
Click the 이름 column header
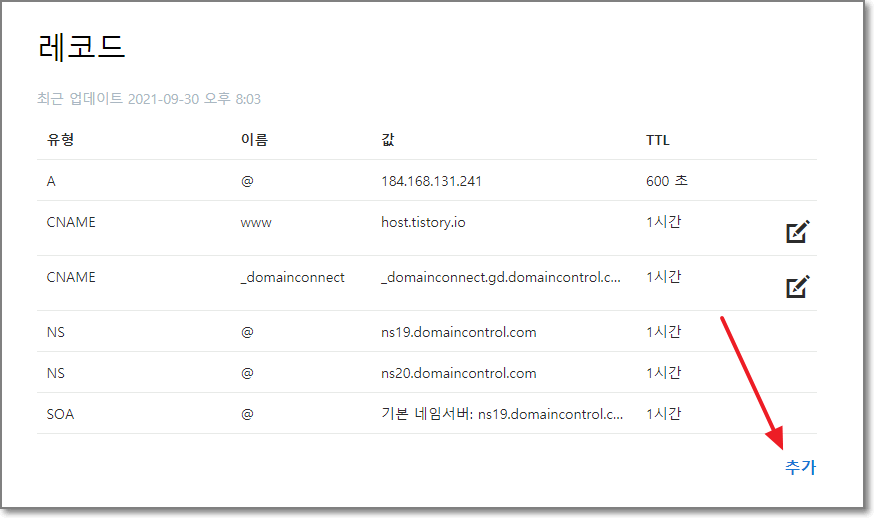click(254, 139)
